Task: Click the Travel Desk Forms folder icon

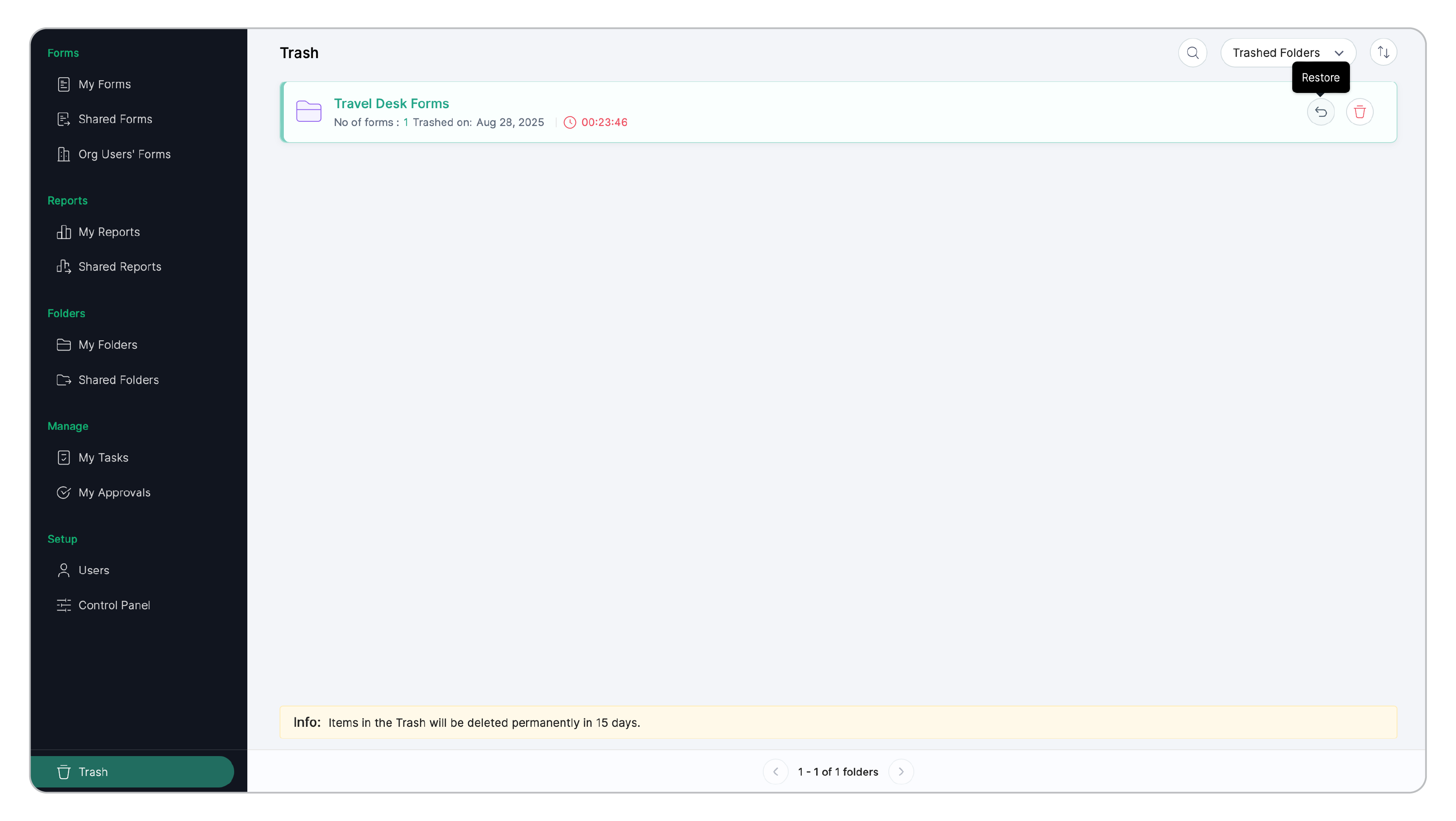Action: click(x=308, y=112)
